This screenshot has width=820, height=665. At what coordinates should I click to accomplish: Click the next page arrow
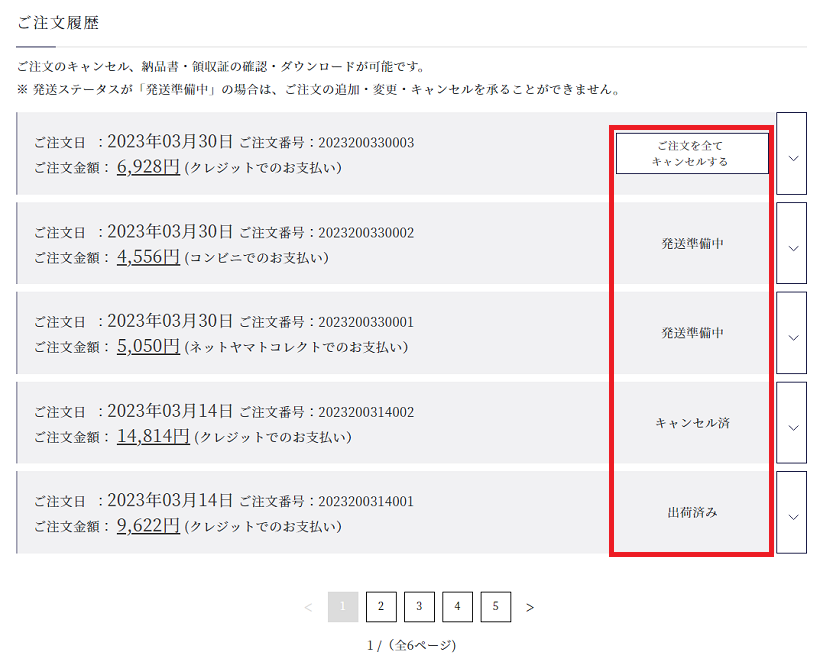(530, 607)
